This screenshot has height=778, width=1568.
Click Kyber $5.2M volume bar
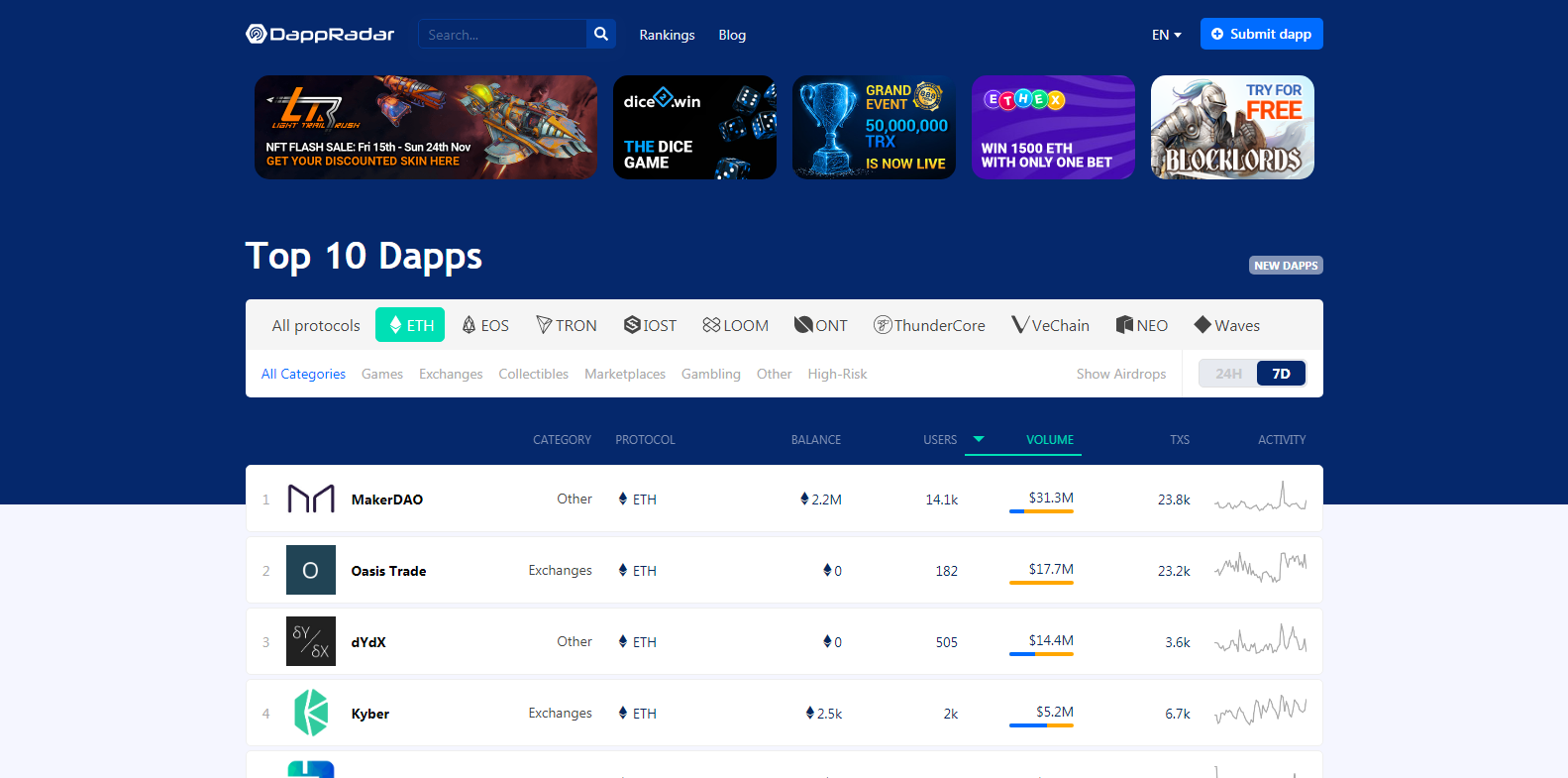1041,725
